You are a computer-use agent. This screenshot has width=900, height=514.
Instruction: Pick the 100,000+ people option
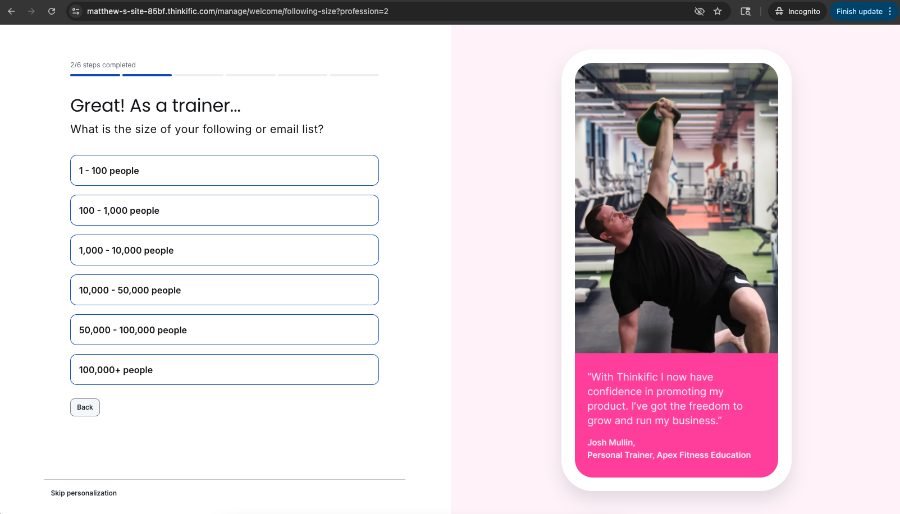click(224, 369)
